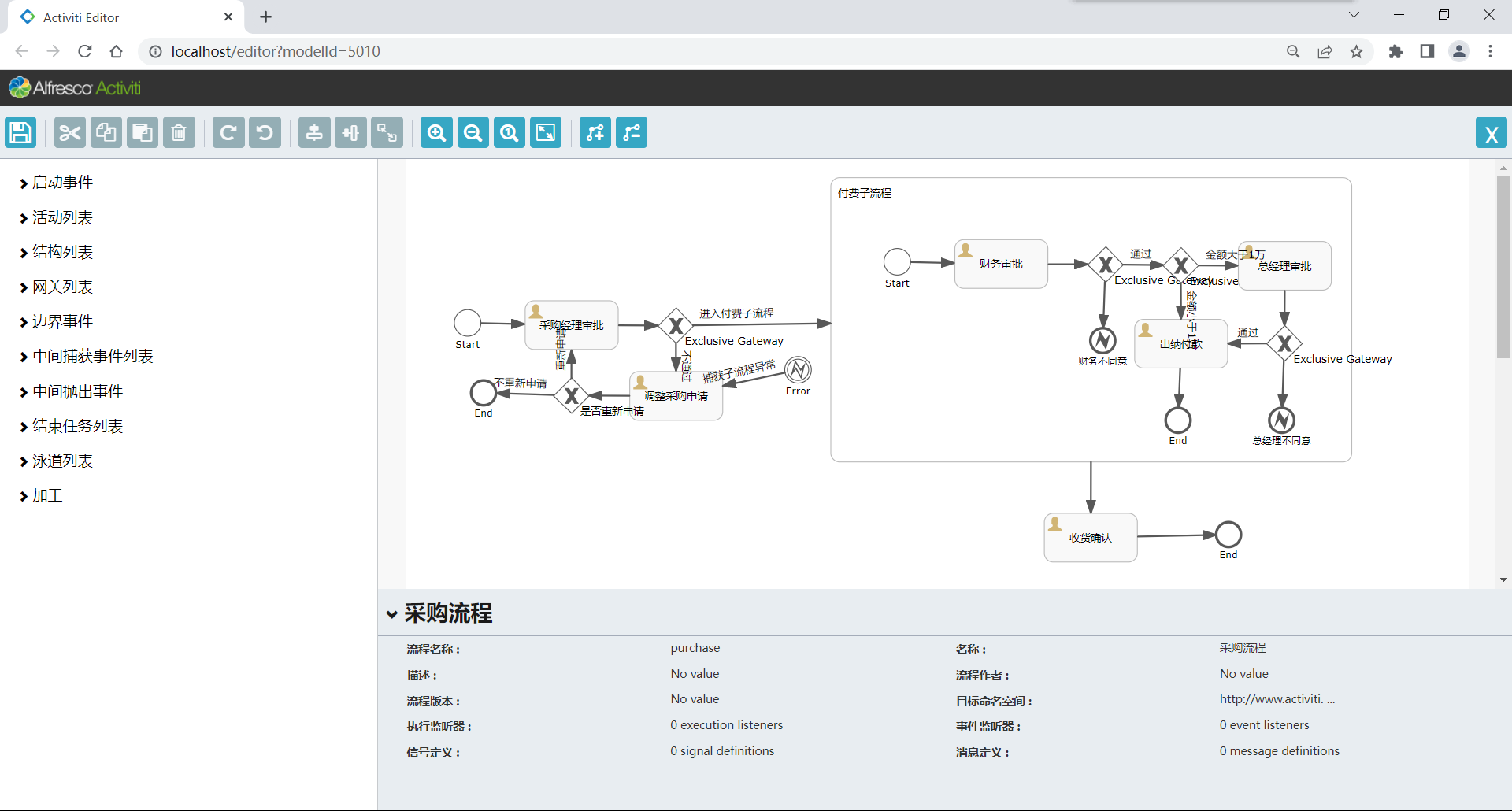
Task: Open 0 signal definitions setting
Action: [x=722, y=751]
